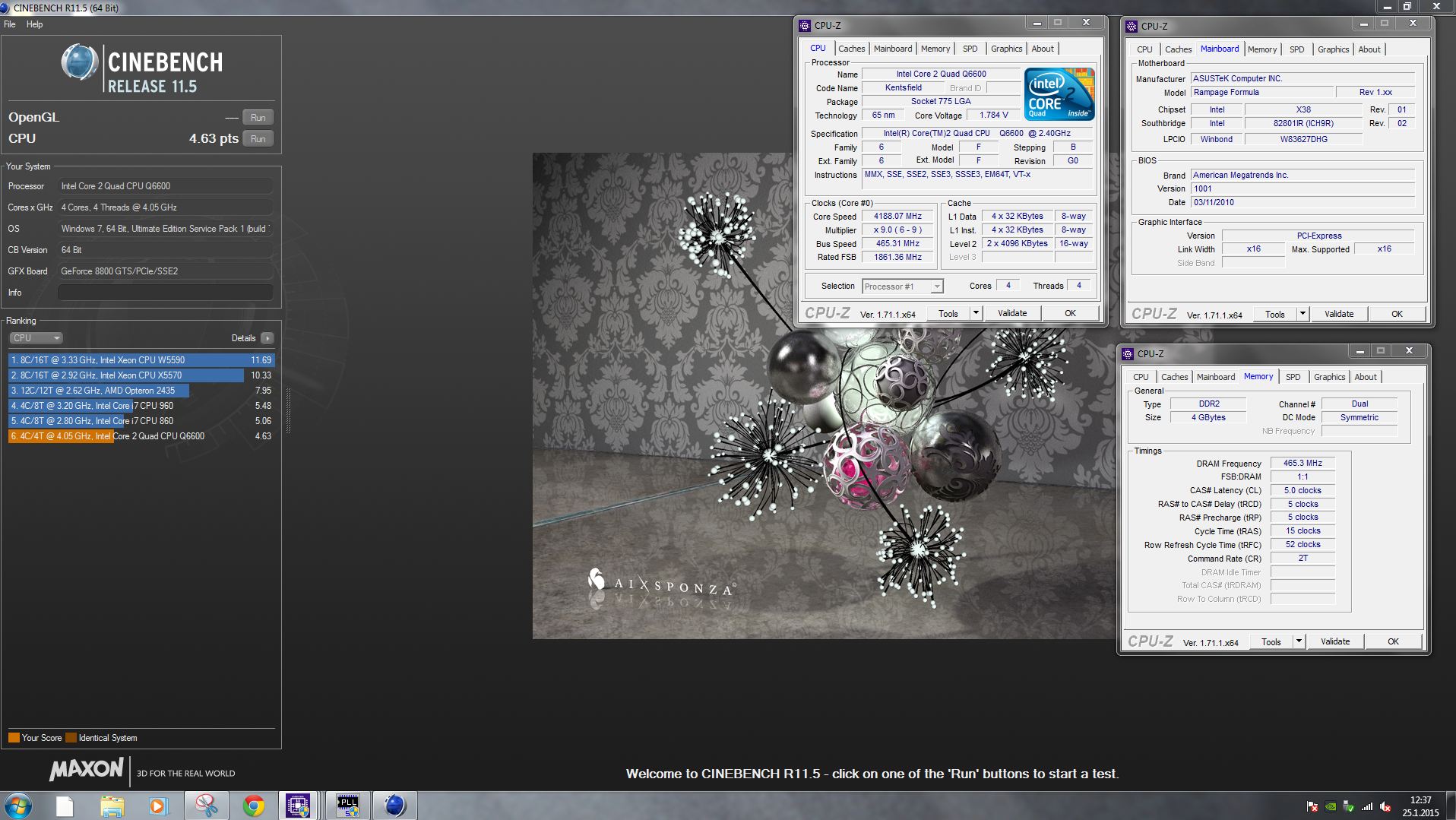This screenshot has height=820, width=1456.
Task: Run the OpenGL benchmark
Action: tap(258, 118)
